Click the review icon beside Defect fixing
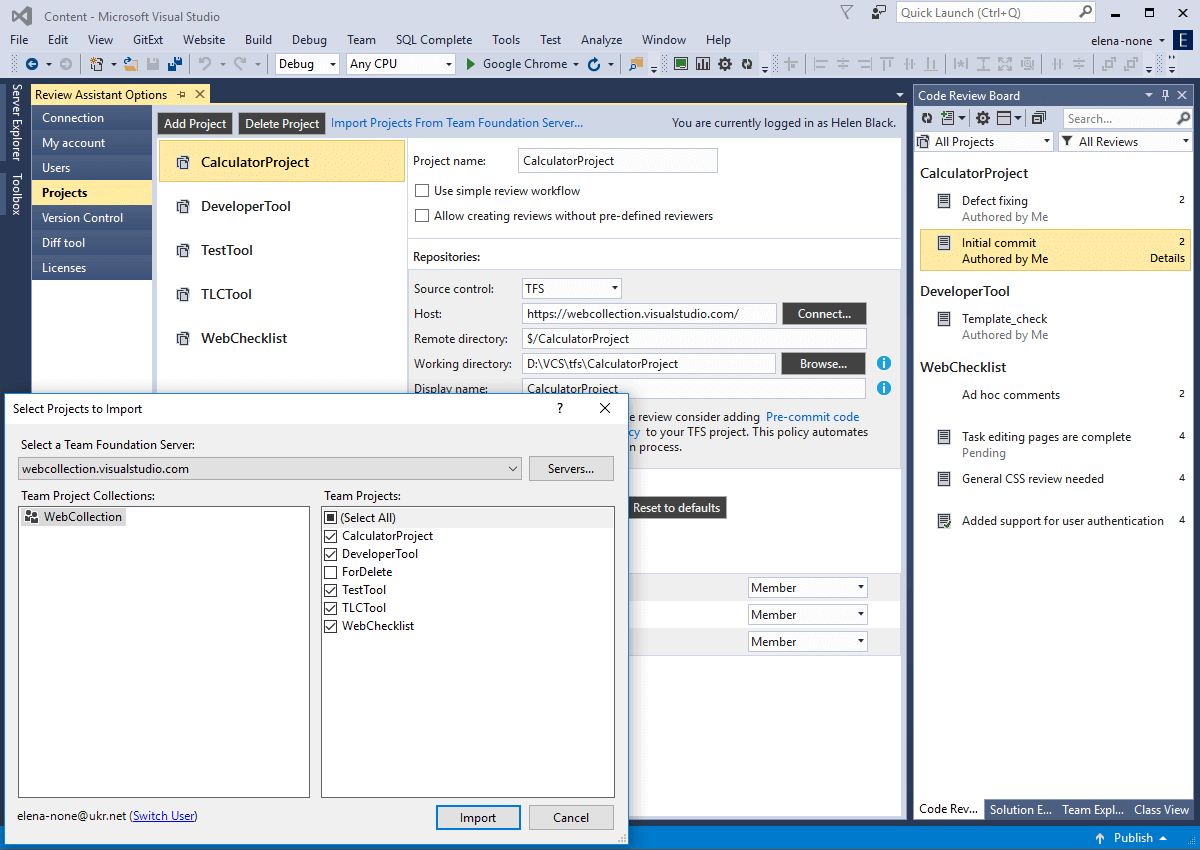 [943, 201]
